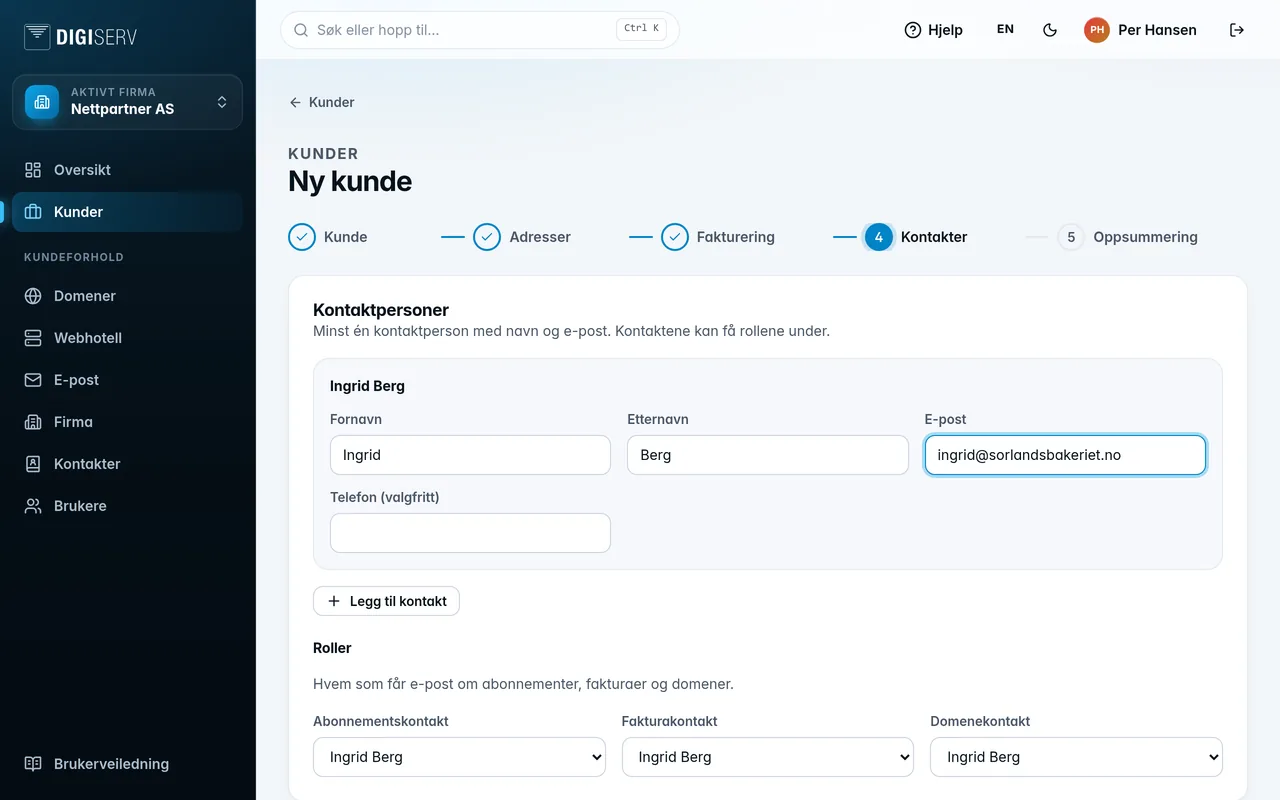This screenshot has width=1280, height=800.
Task: Go back to Kunder list
Action: point(321,102)
